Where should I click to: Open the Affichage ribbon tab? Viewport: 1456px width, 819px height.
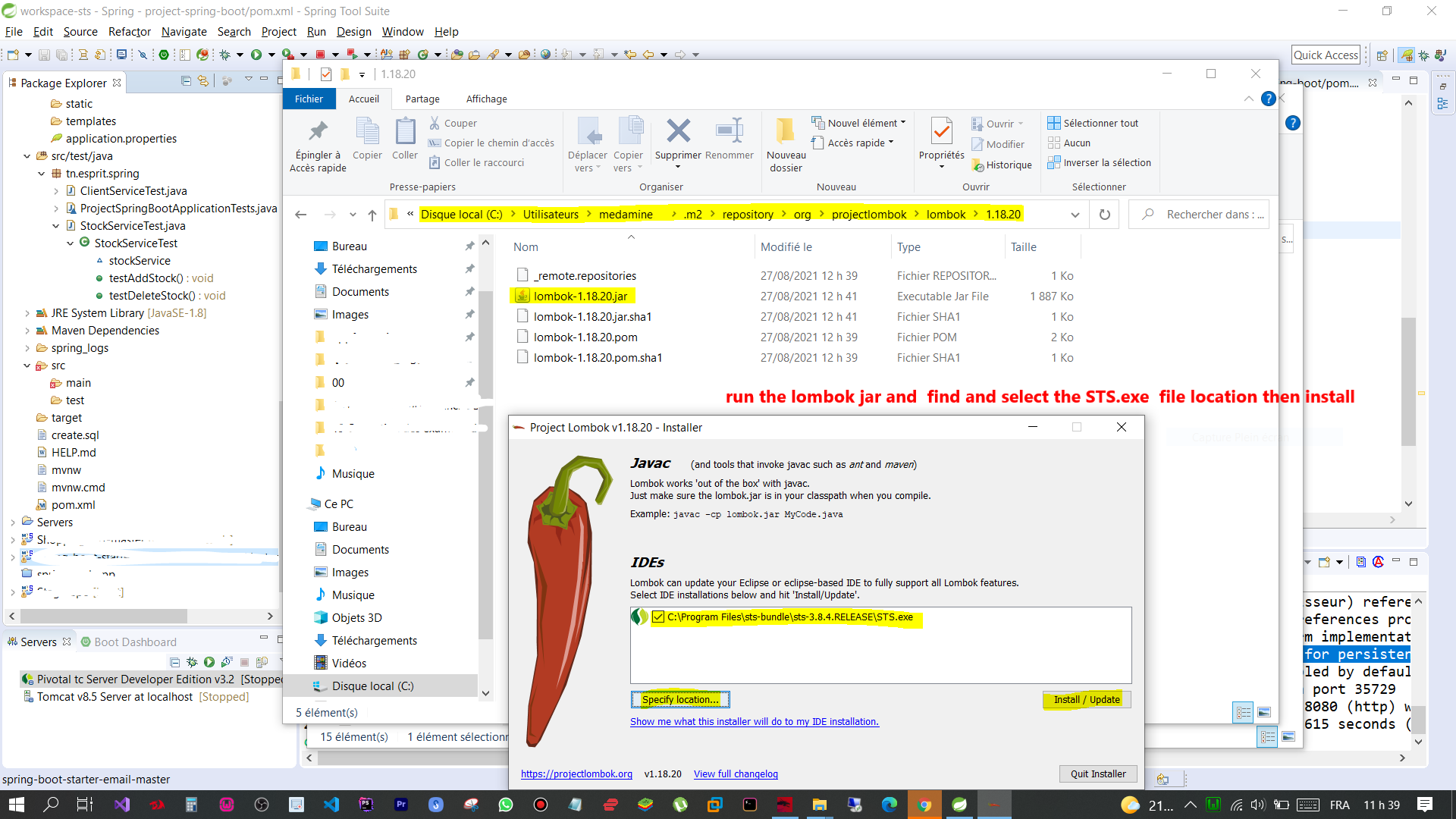click(x=486, y=99)
